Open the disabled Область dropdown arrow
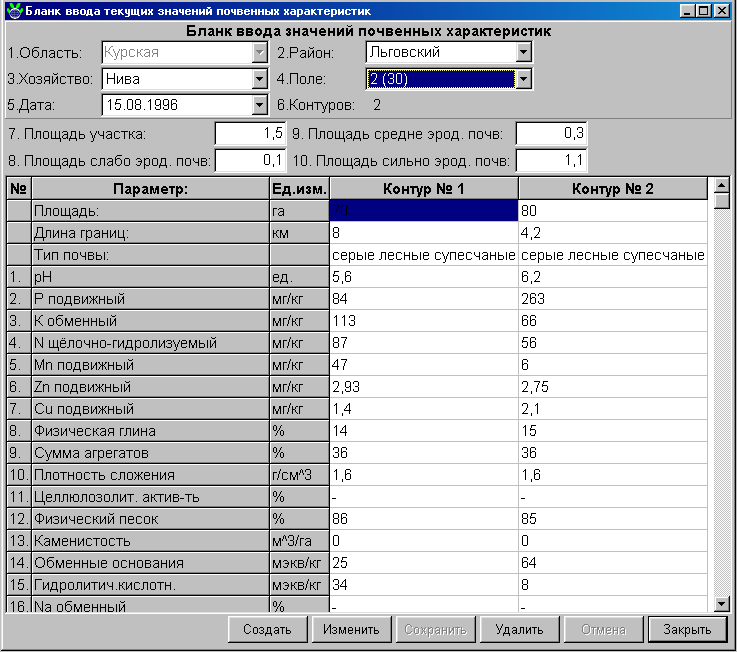 (259, 52)
